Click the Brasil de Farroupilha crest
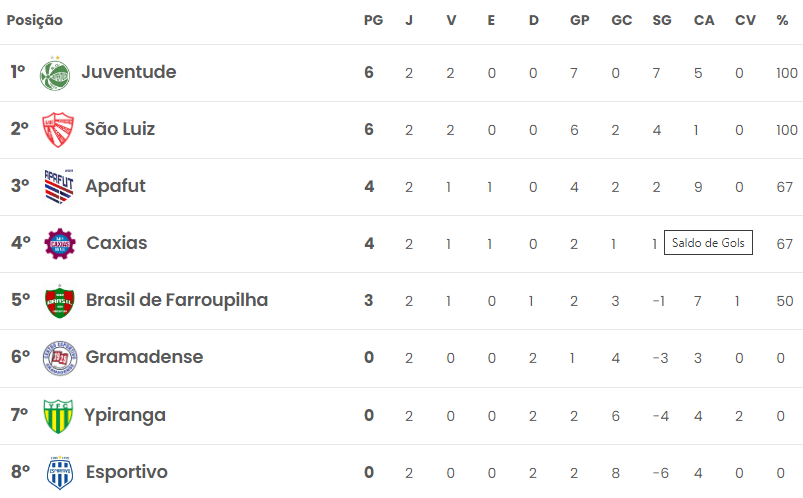Viewport: 803px width, 498px height. click(60, 301)
